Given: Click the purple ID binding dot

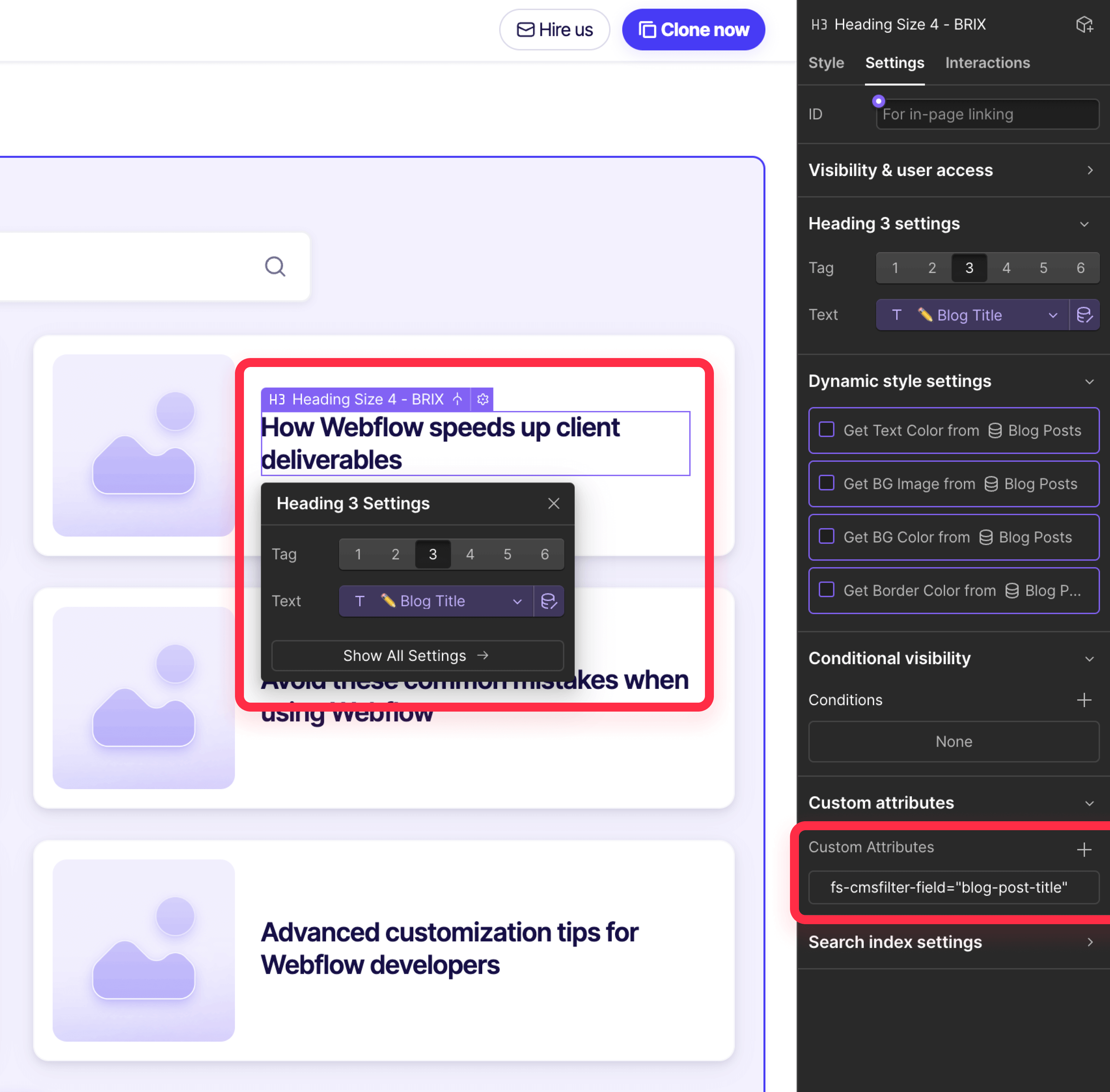Looking at the screenshot, I should pyautogui.click(x=878, y=101).
